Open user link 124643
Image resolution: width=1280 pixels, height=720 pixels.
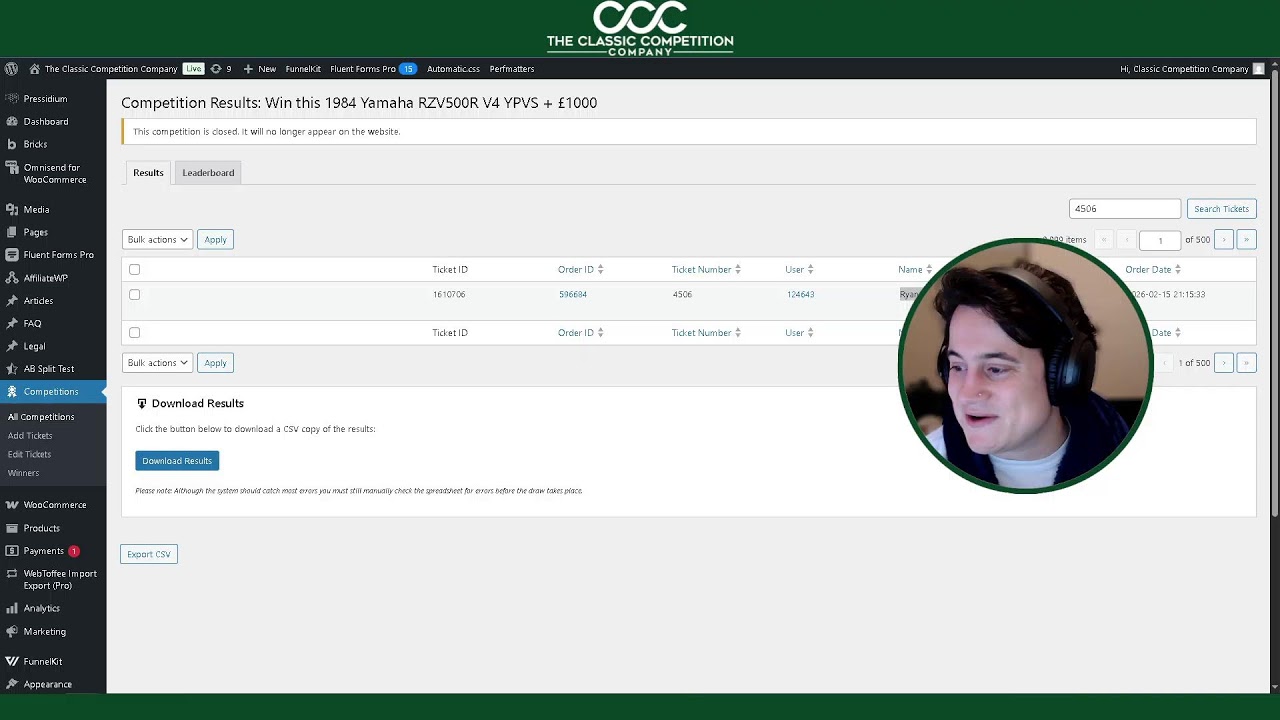pos(800,295)
